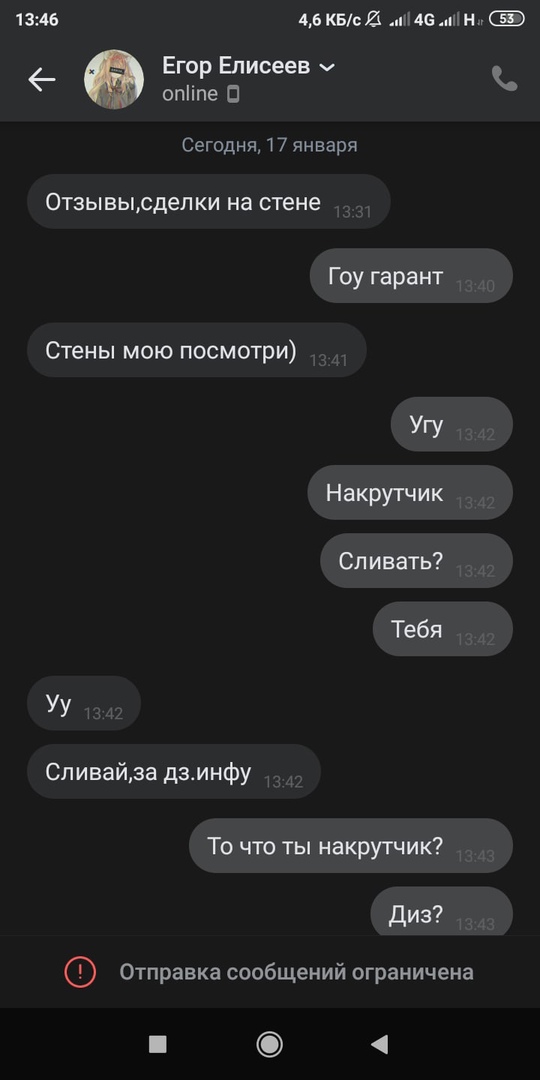Select the message 'То что ты накрутчик?'
The image size is (540, 1080).
[x=351, y=846]
